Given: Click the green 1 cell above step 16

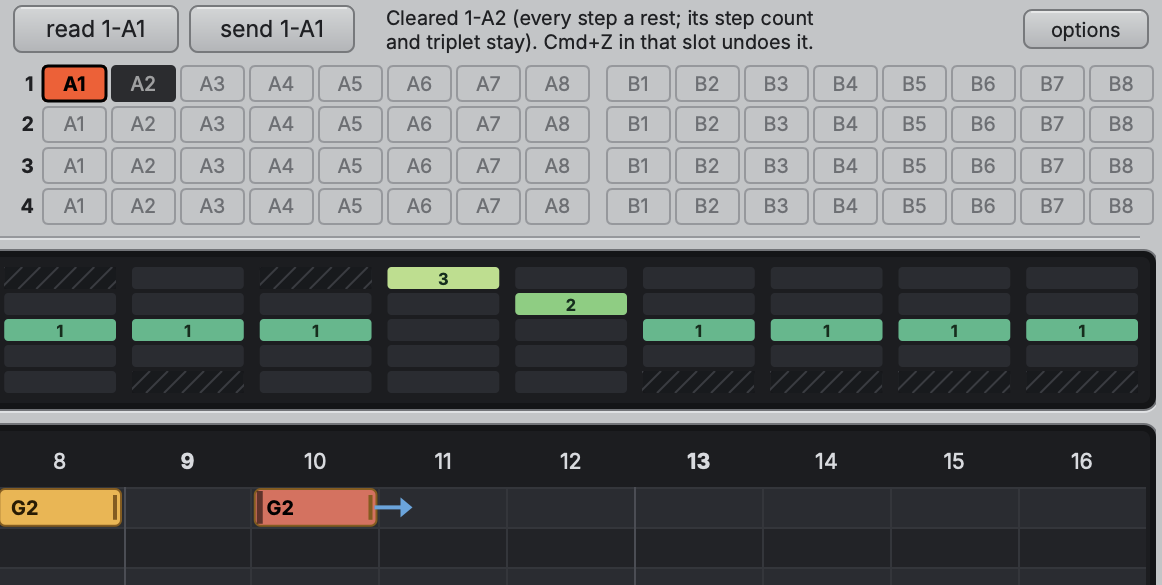Looking at the screenshot, I should tap(1082, 330).
